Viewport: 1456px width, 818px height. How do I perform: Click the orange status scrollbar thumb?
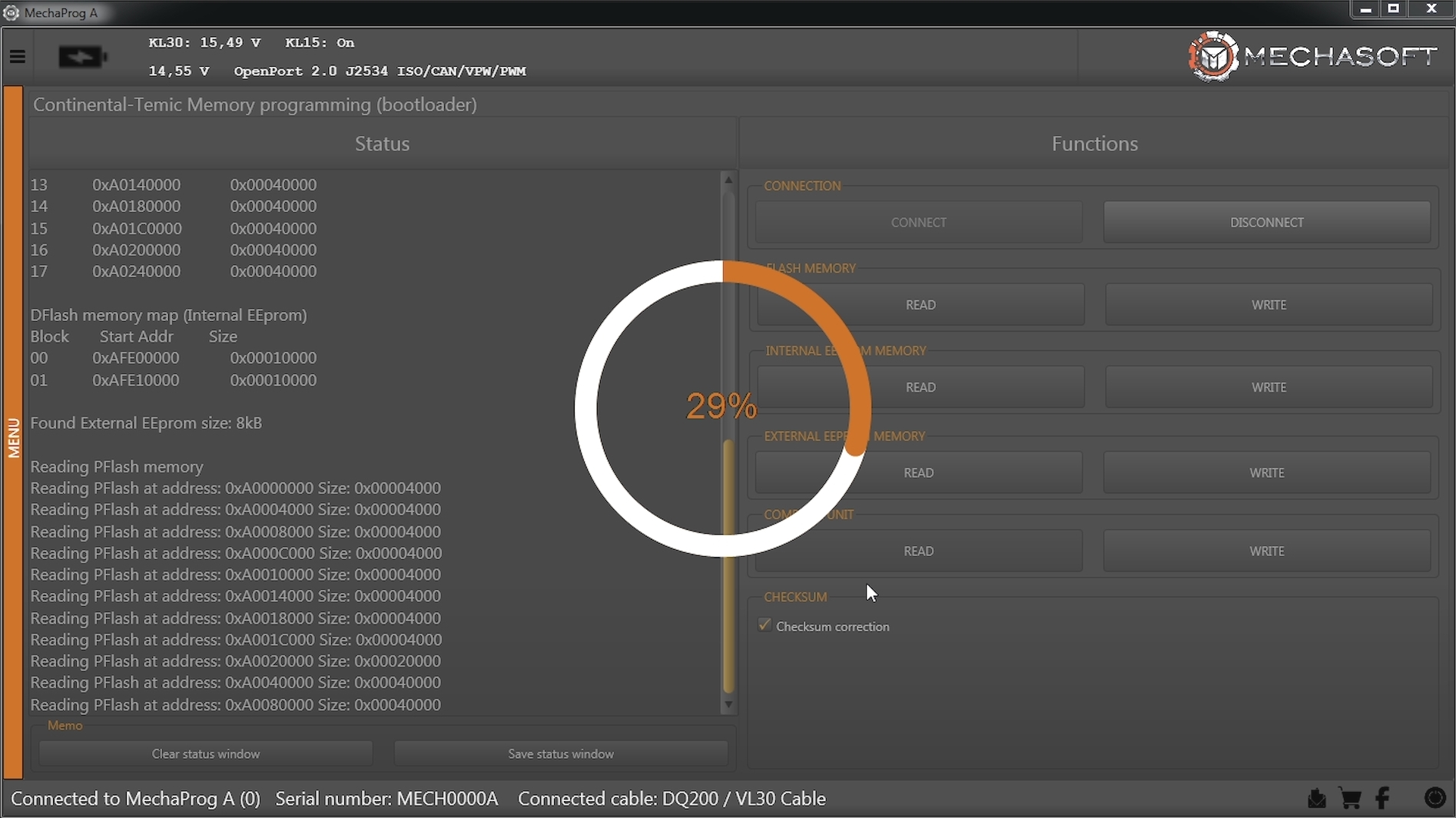[x=728, y=566]
